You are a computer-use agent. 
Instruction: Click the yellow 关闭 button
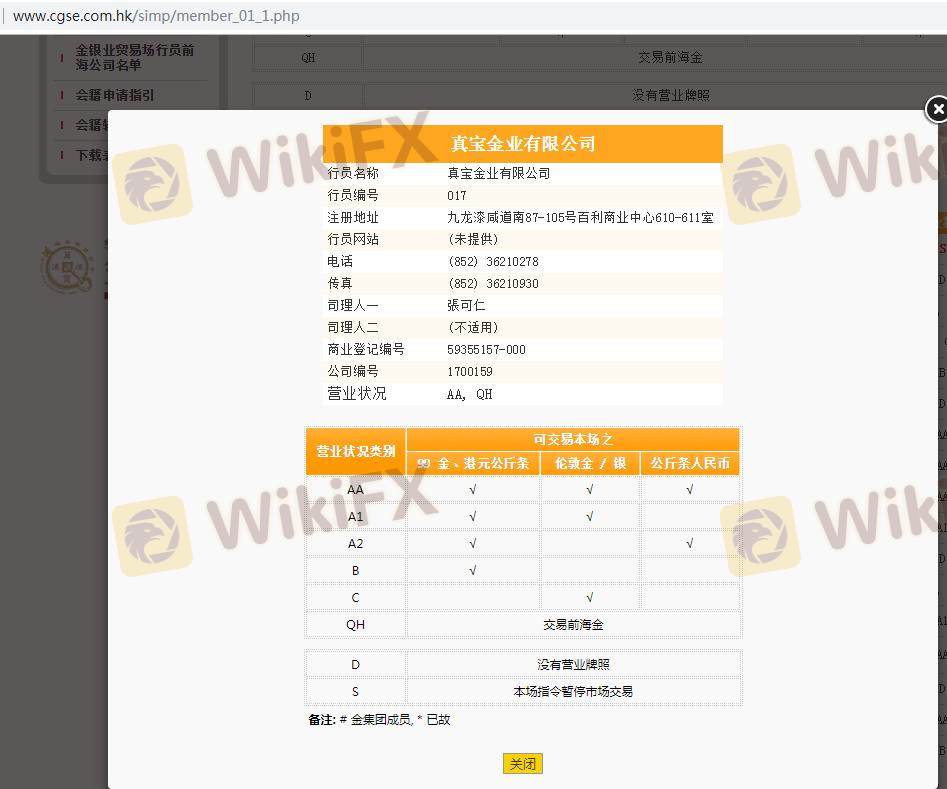pos(522,764)
